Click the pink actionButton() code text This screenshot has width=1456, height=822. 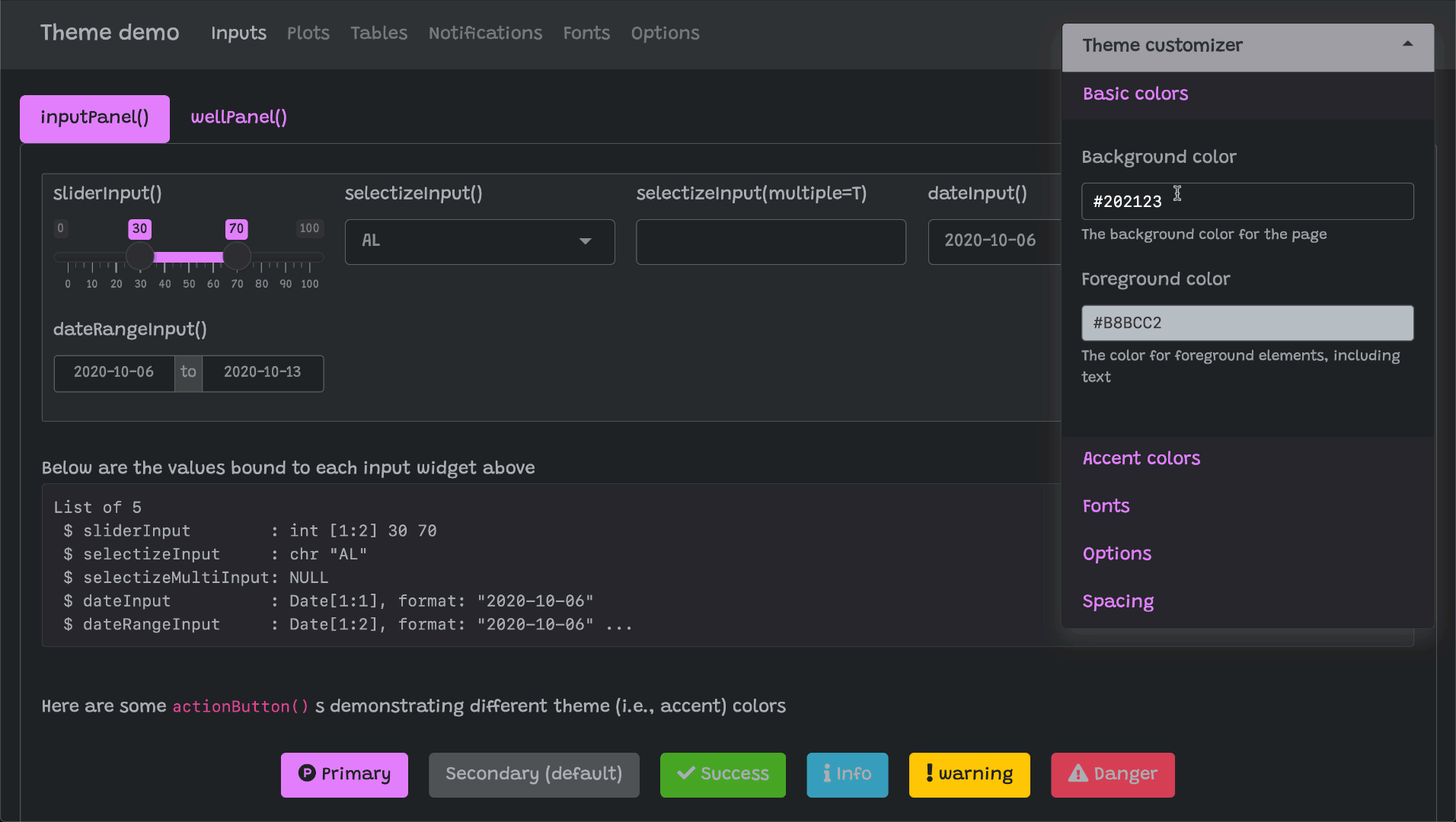click(x=241, y=706)
